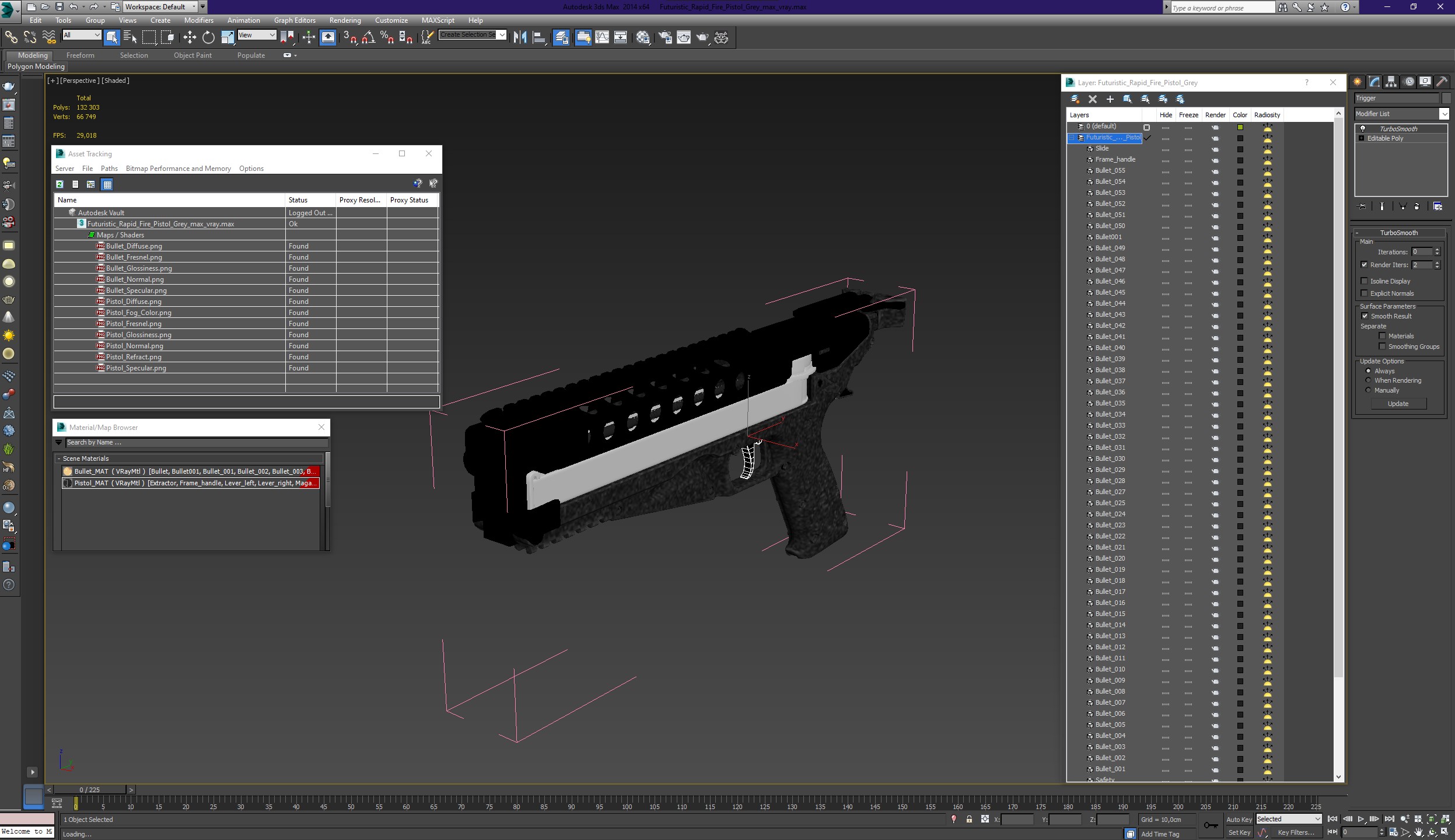Toggle Render Iters checkbox in TurboSmooth

(1365, 264)
